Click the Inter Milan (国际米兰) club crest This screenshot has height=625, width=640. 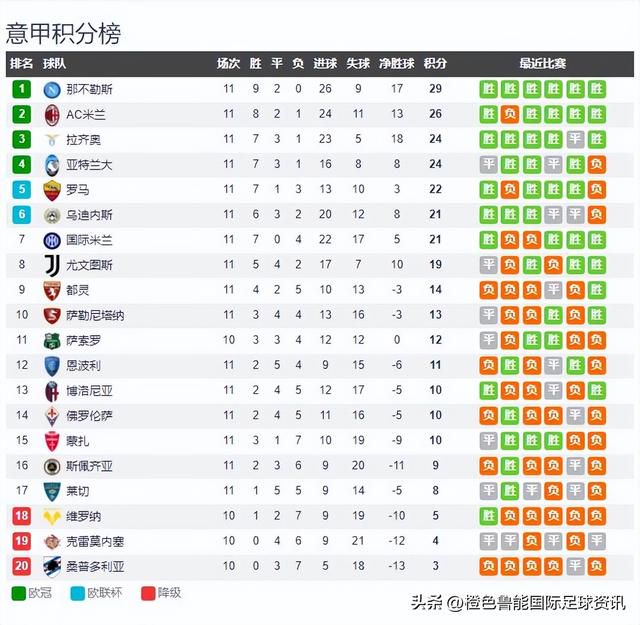tap(52, 240)
